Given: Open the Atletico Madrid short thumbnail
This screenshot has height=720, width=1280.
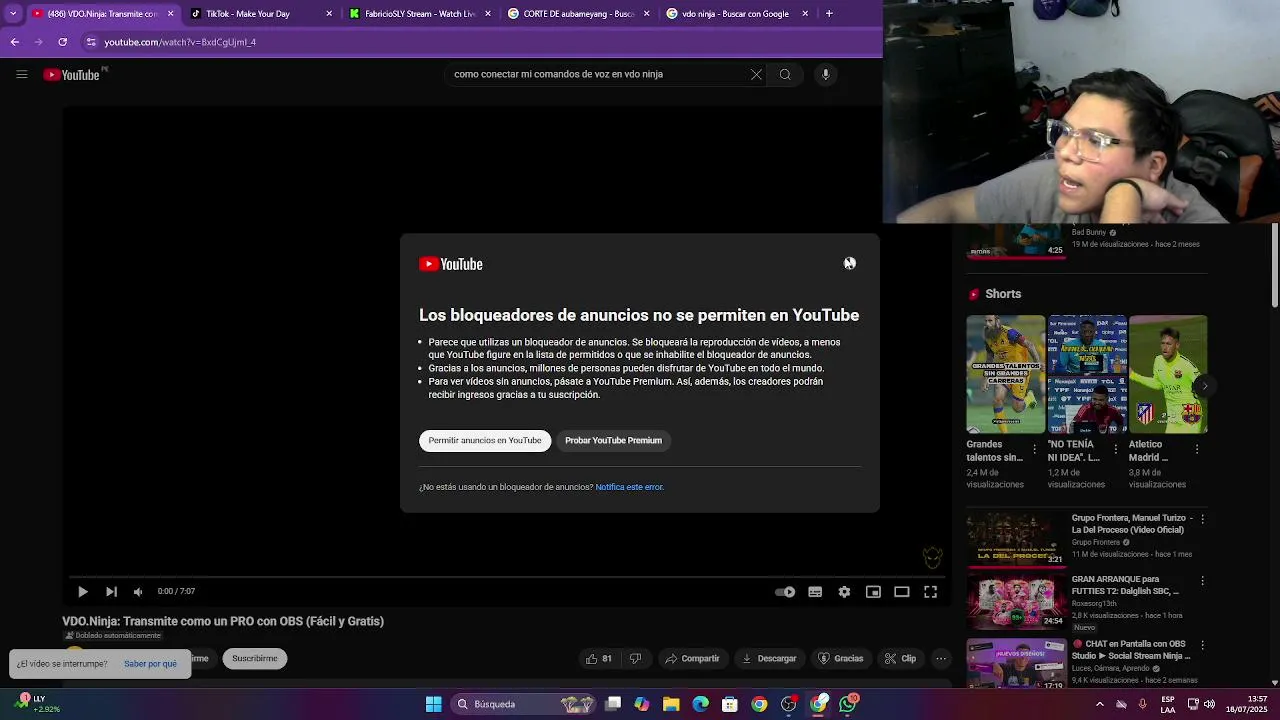Looking at the screenshot, I should pyautogui.click(x=1168, y=374).
